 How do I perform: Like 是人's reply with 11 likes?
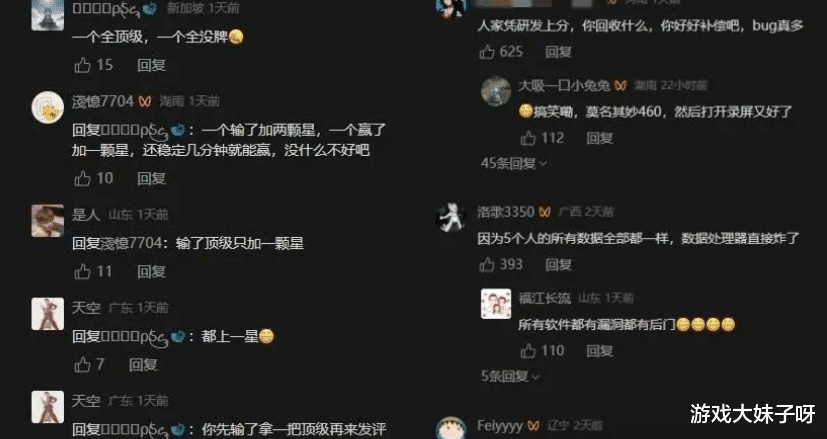pyautogui.click(x=82, y=272)
